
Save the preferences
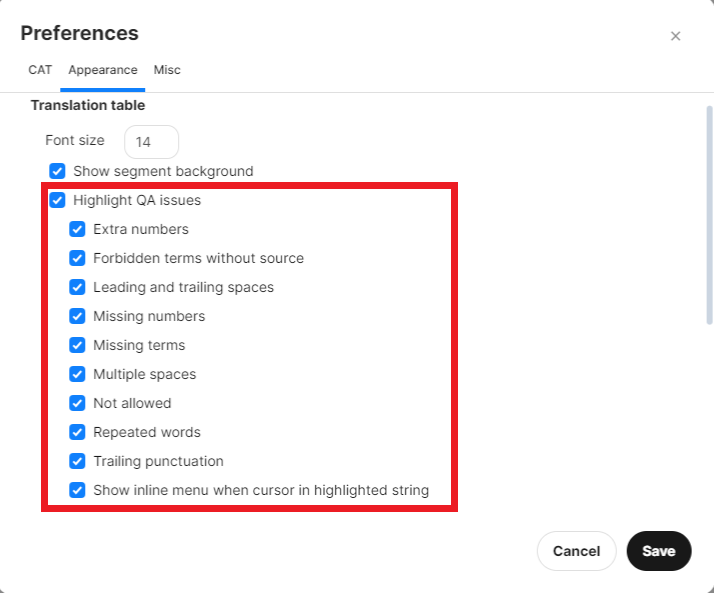click(x=659, y=551)
